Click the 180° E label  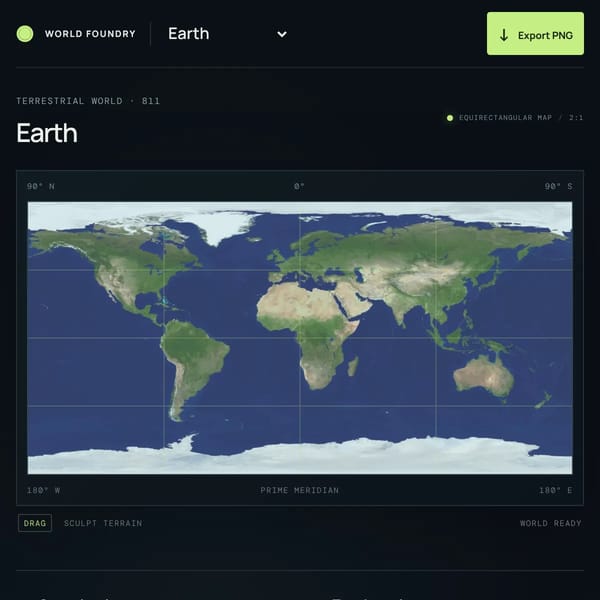point(556,490)
